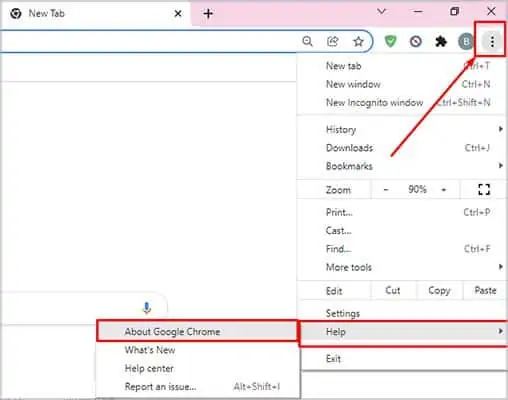Click the voice search microphone icon
This screenshot has height=400, width=508.
[x=147, y=308]
